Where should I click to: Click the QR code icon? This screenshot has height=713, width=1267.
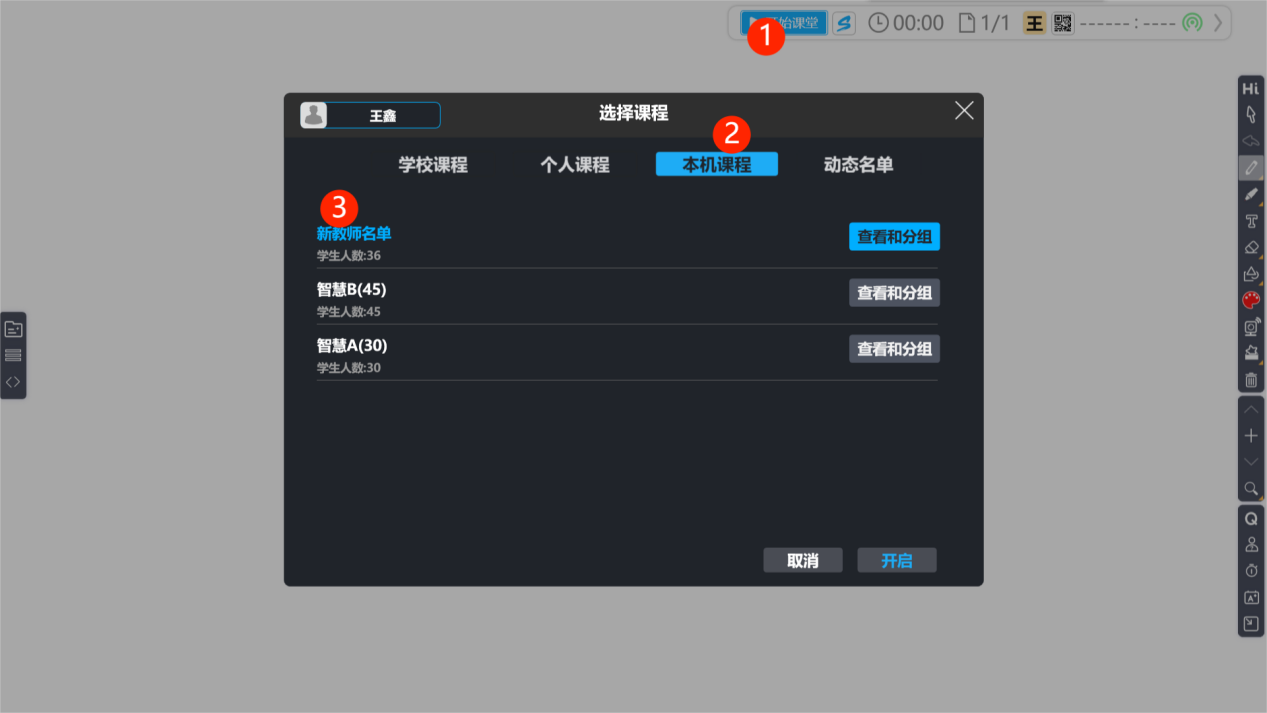point(1063,23)
